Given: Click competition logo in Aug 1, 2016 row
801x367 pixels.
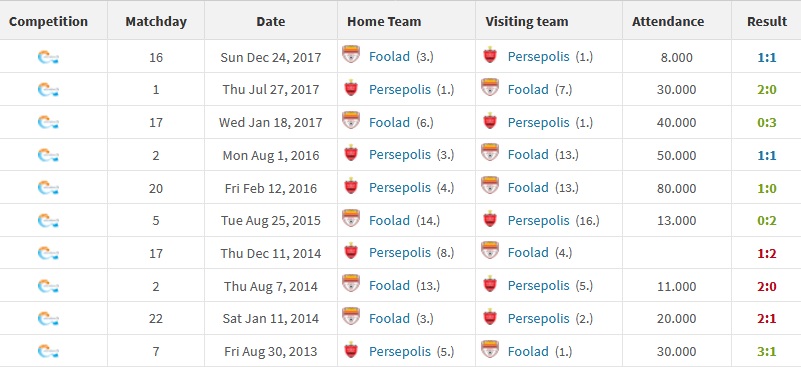Looking at the screenshot, I should pos(48,155).
